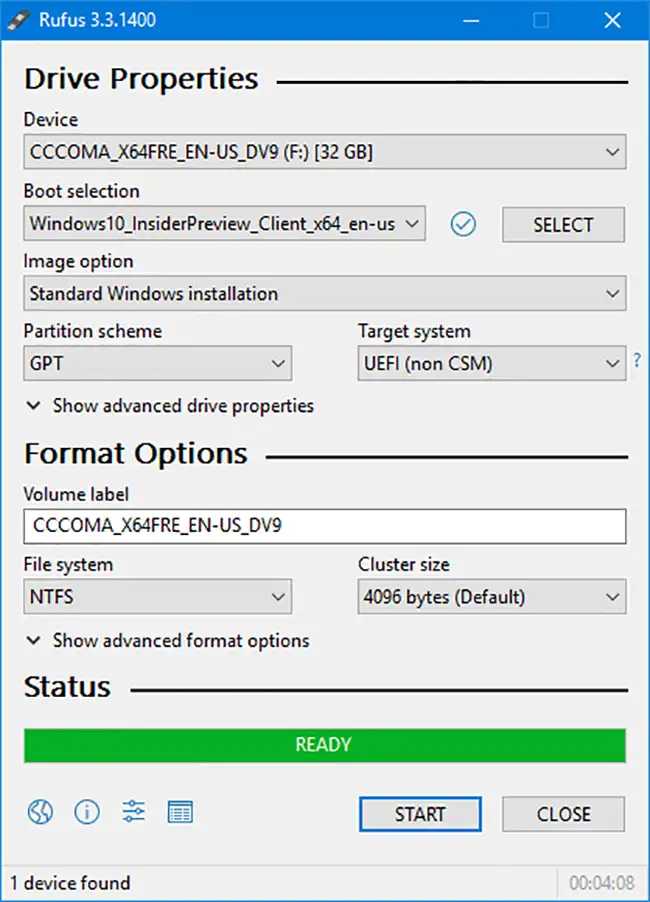This screenshot has width=650, height=902.
Task: Open the Boot selection dropdown
Action: pyautogui.click(x=225, y=223)
